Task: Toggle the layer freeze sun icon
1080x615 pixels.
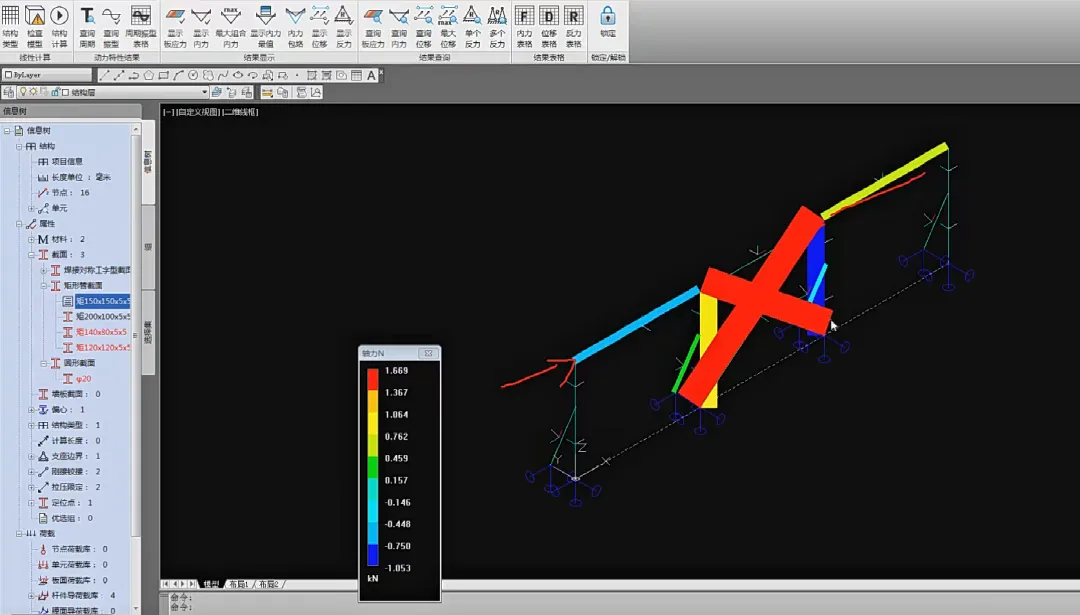Action: coord(32,92)
